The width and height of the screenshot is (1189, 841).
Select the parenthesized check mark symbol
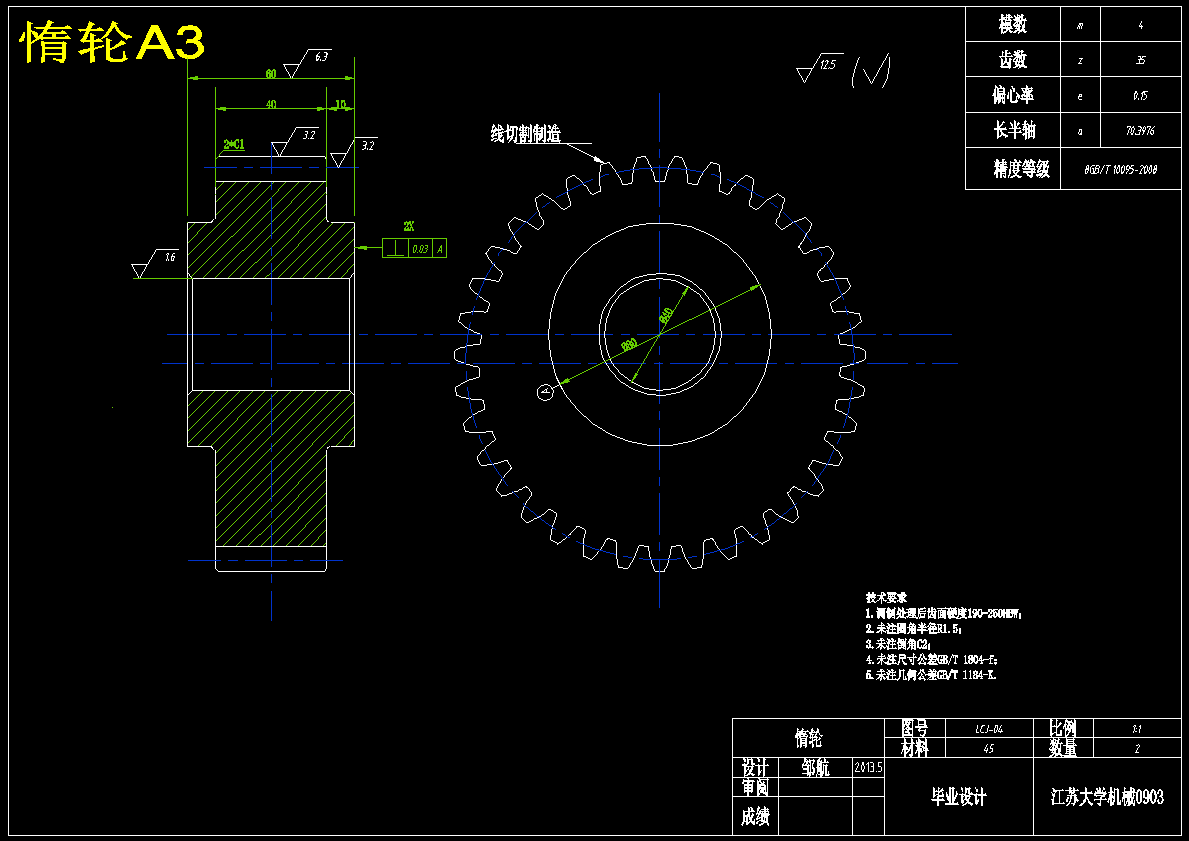(871, 71)
